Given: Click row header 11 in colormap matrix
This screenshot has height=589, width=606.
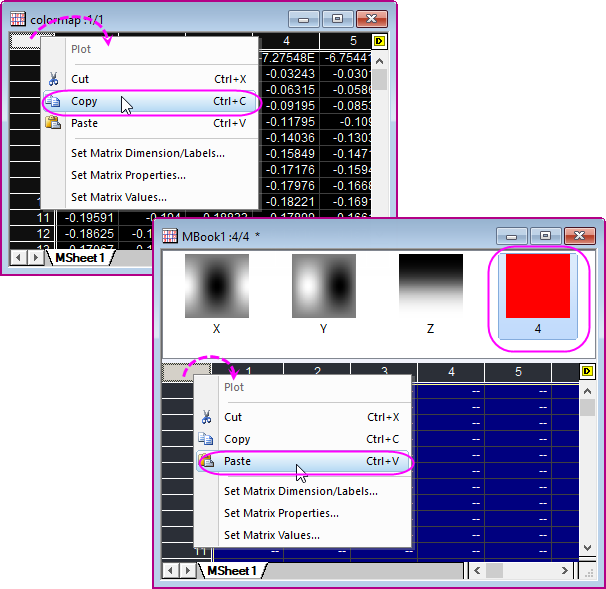Looking at the screenshot, I should tap(33, 218).
